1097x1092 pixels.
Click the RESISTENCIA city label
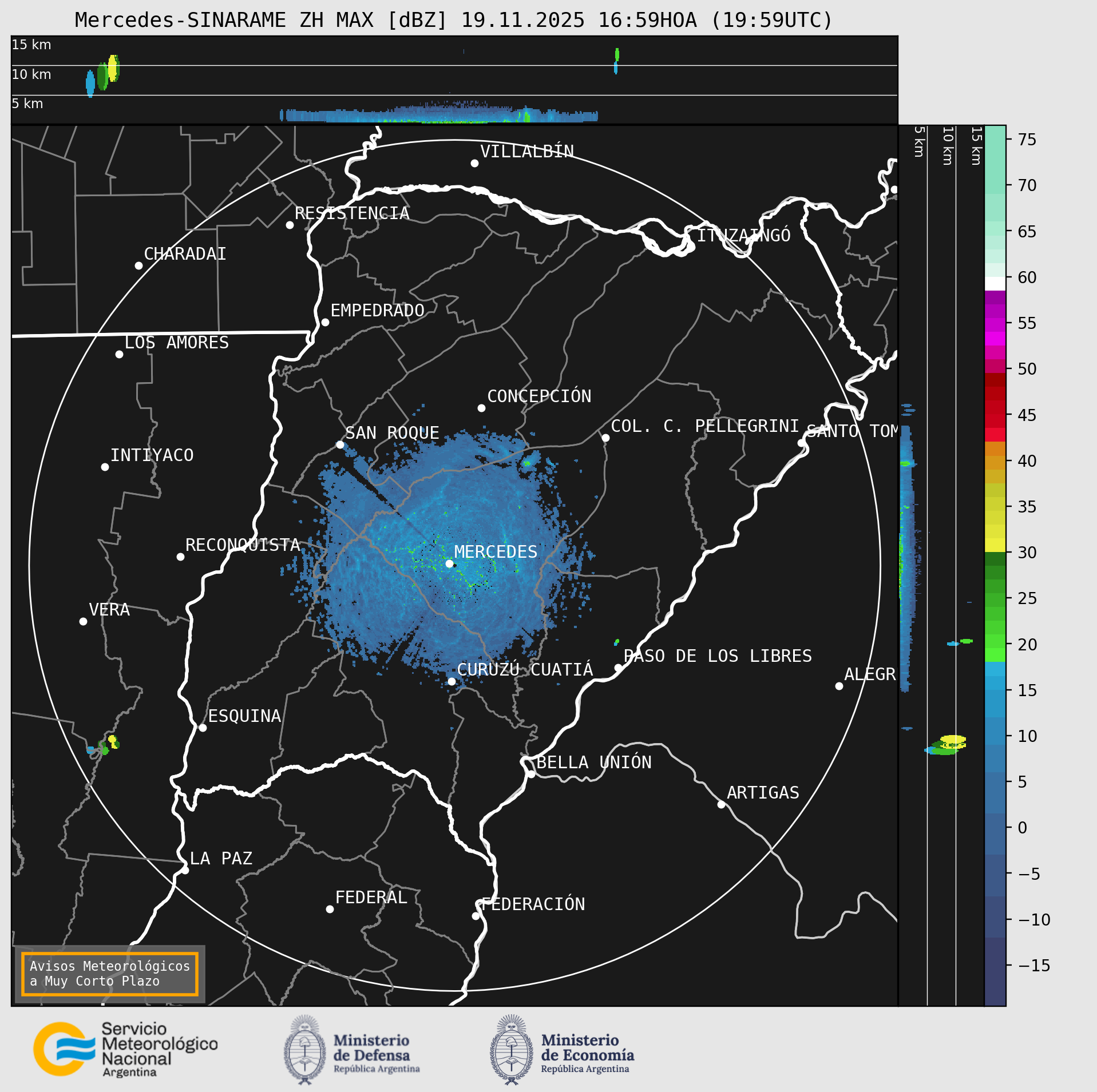(x=352, y=213)
